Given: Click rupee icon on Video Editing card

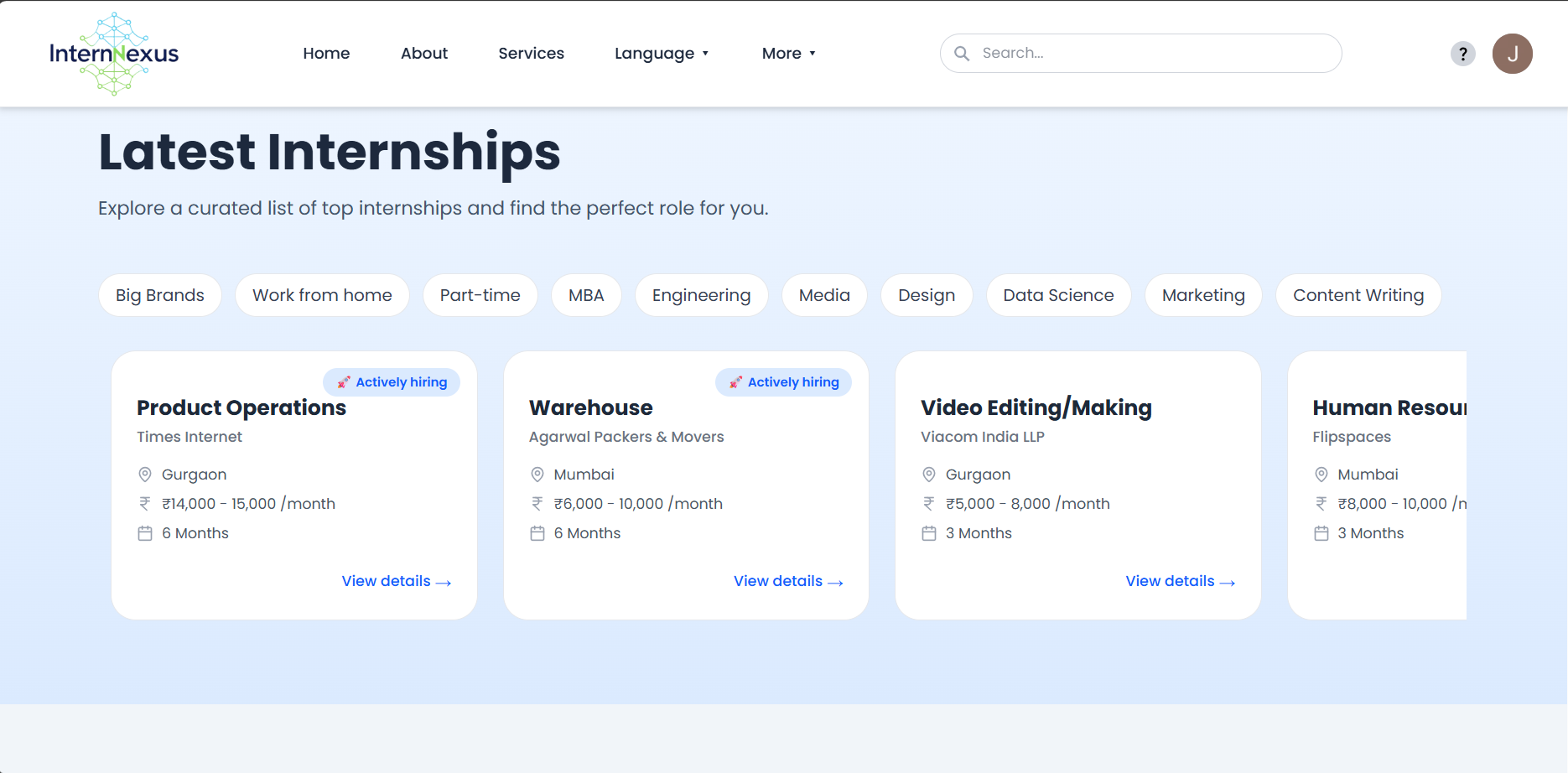Looking at the screenshot, I should 929,504.
